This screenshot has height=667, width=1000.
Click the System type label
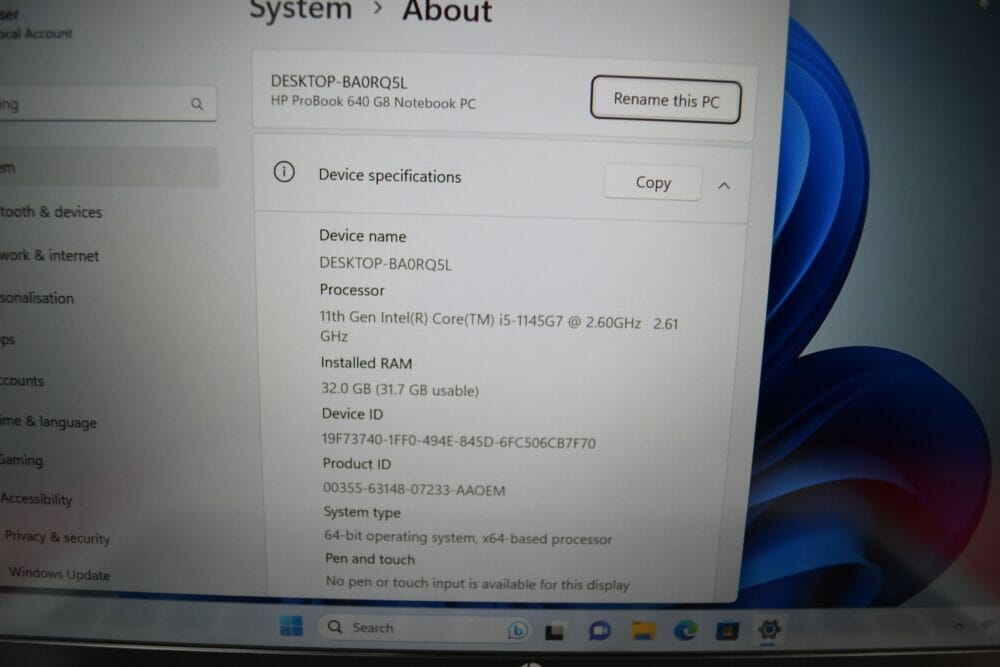point(362,512)
